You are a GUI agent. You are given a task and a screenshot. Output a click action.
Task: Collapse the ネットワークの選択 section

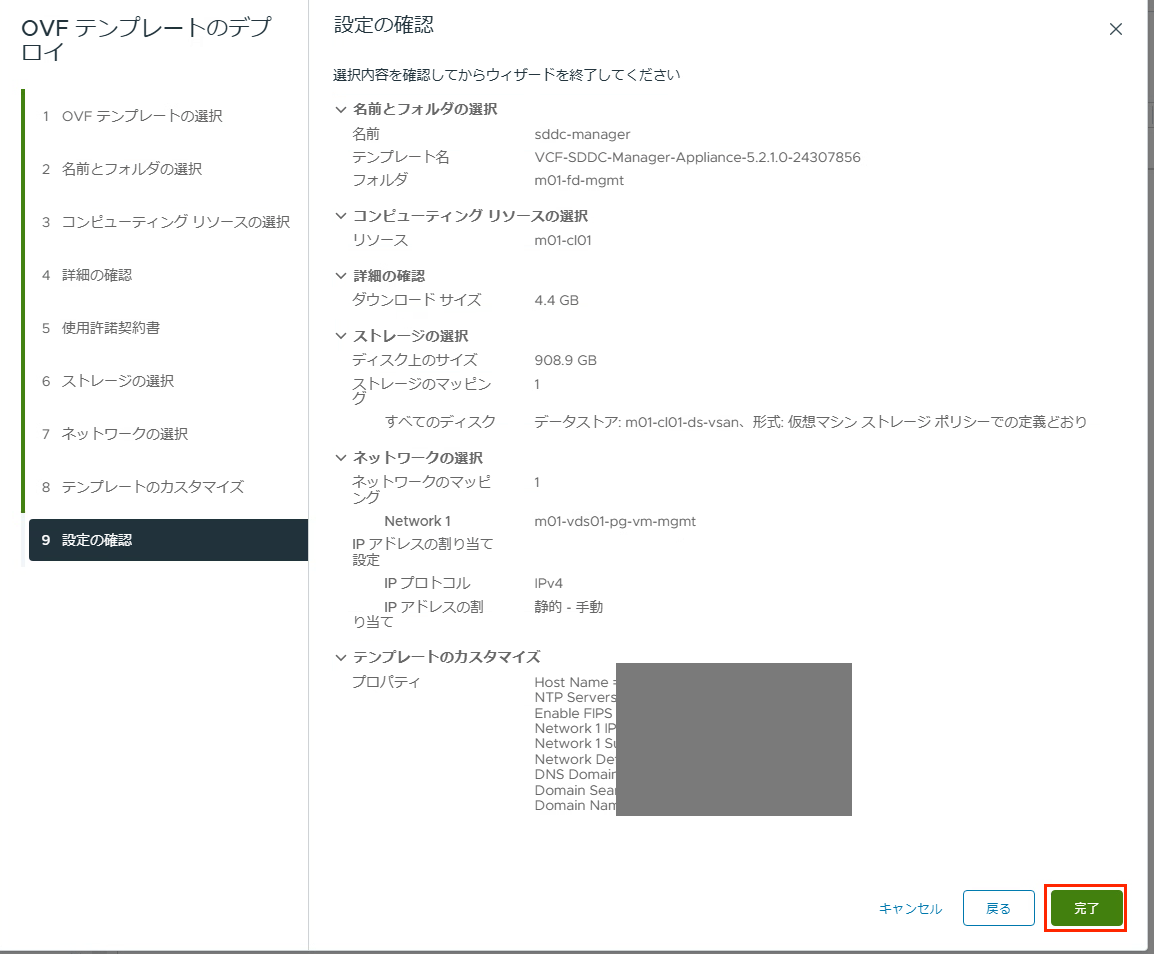point(340,457)
